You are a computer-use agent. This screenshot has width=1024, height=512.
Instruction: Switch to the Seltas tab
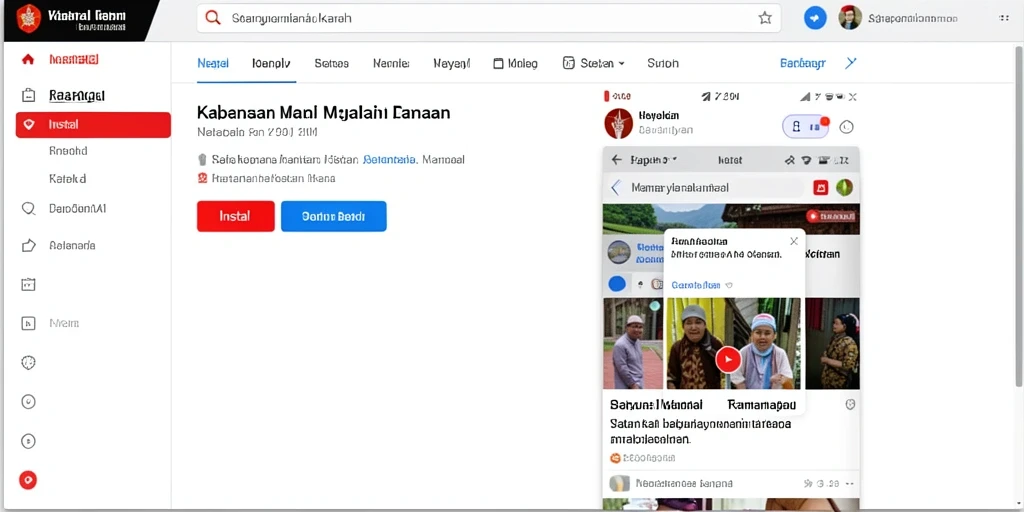[x=331, y=63]
